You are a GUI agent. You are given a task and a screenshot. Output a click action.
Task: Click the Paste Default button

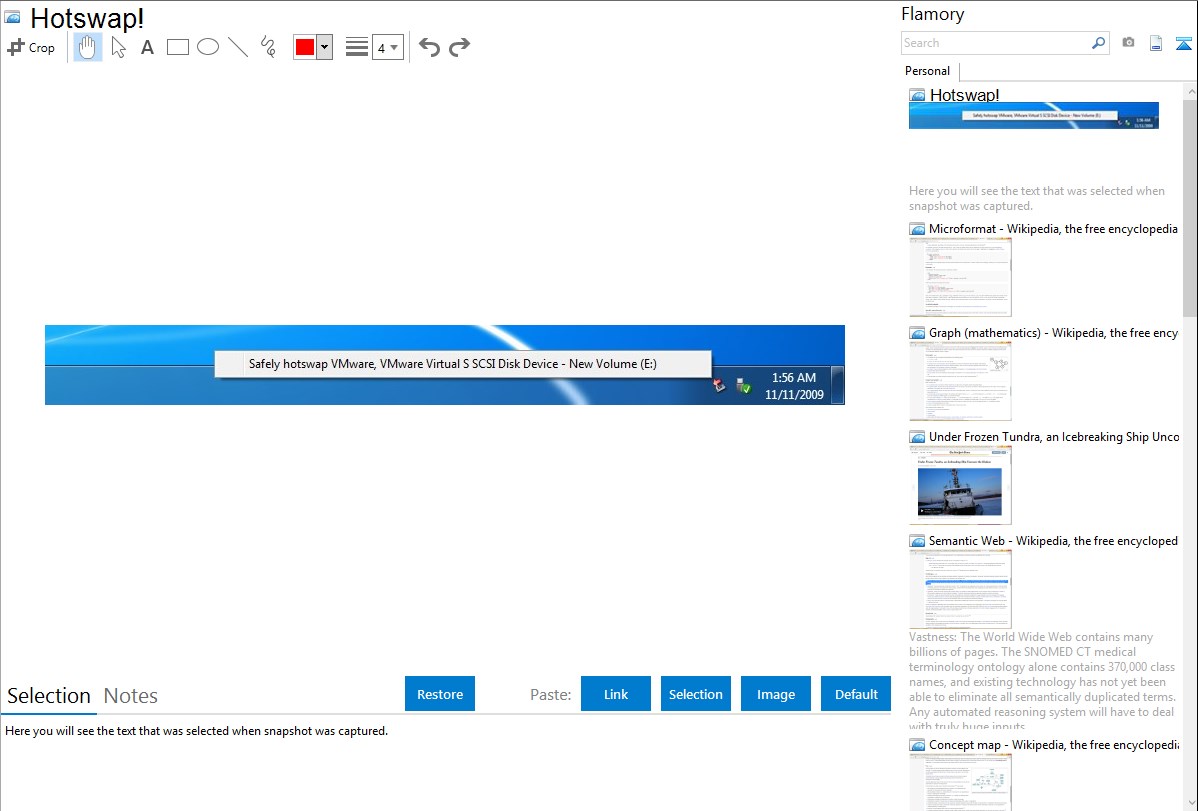[856, 694]
